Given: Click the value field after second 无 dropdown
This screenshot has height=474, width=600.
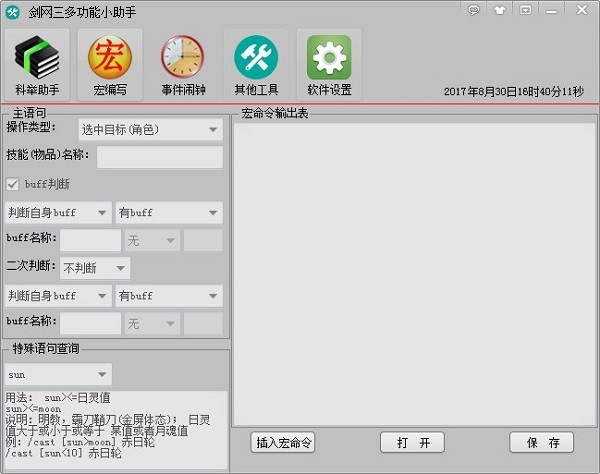Looking at the screenshot, I should pyautogui.click(x=203, y=324).
